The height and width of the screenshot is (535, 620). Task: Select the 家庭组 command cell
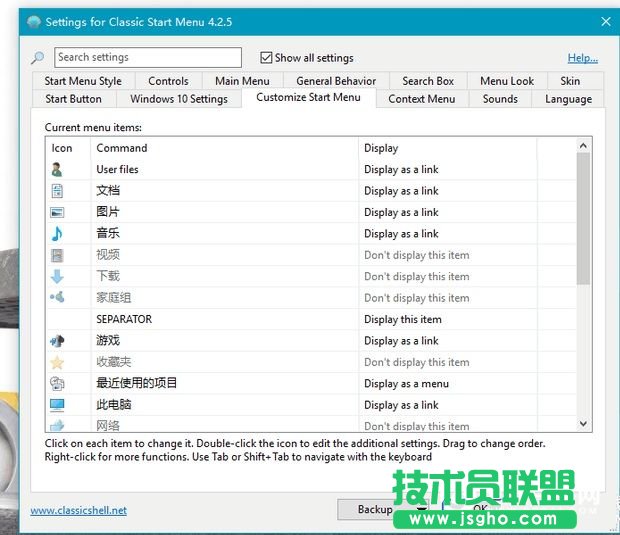point(225,298)
